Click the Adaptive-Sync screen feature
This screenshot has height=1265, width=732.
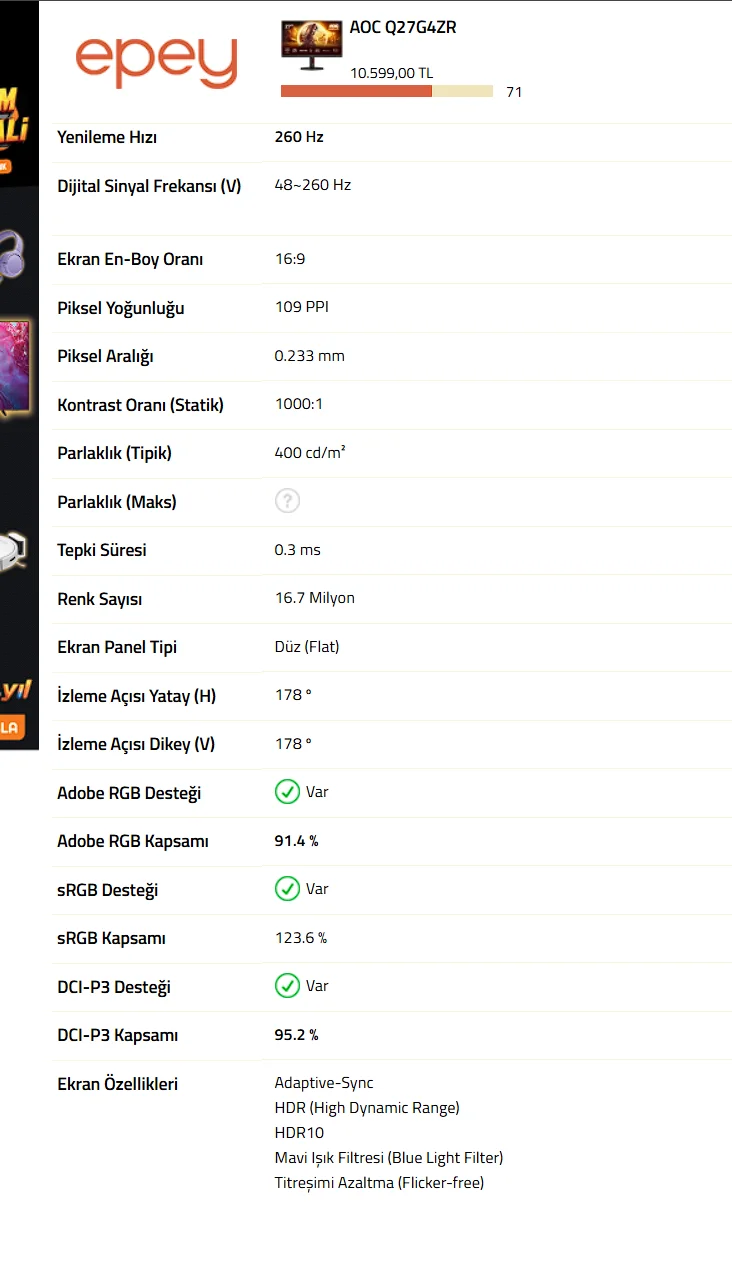(324, 1083)
